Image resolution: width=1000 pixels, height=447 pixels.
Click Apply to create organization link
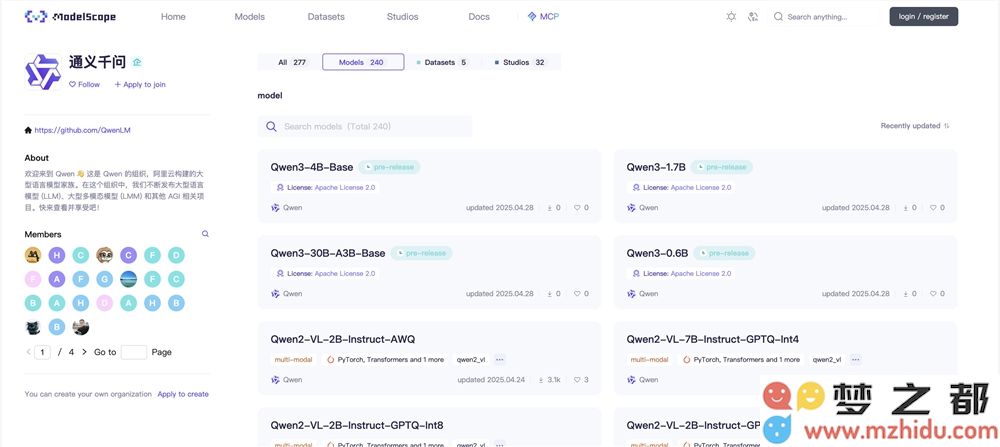pyautogui.click(x=183, y=394)
